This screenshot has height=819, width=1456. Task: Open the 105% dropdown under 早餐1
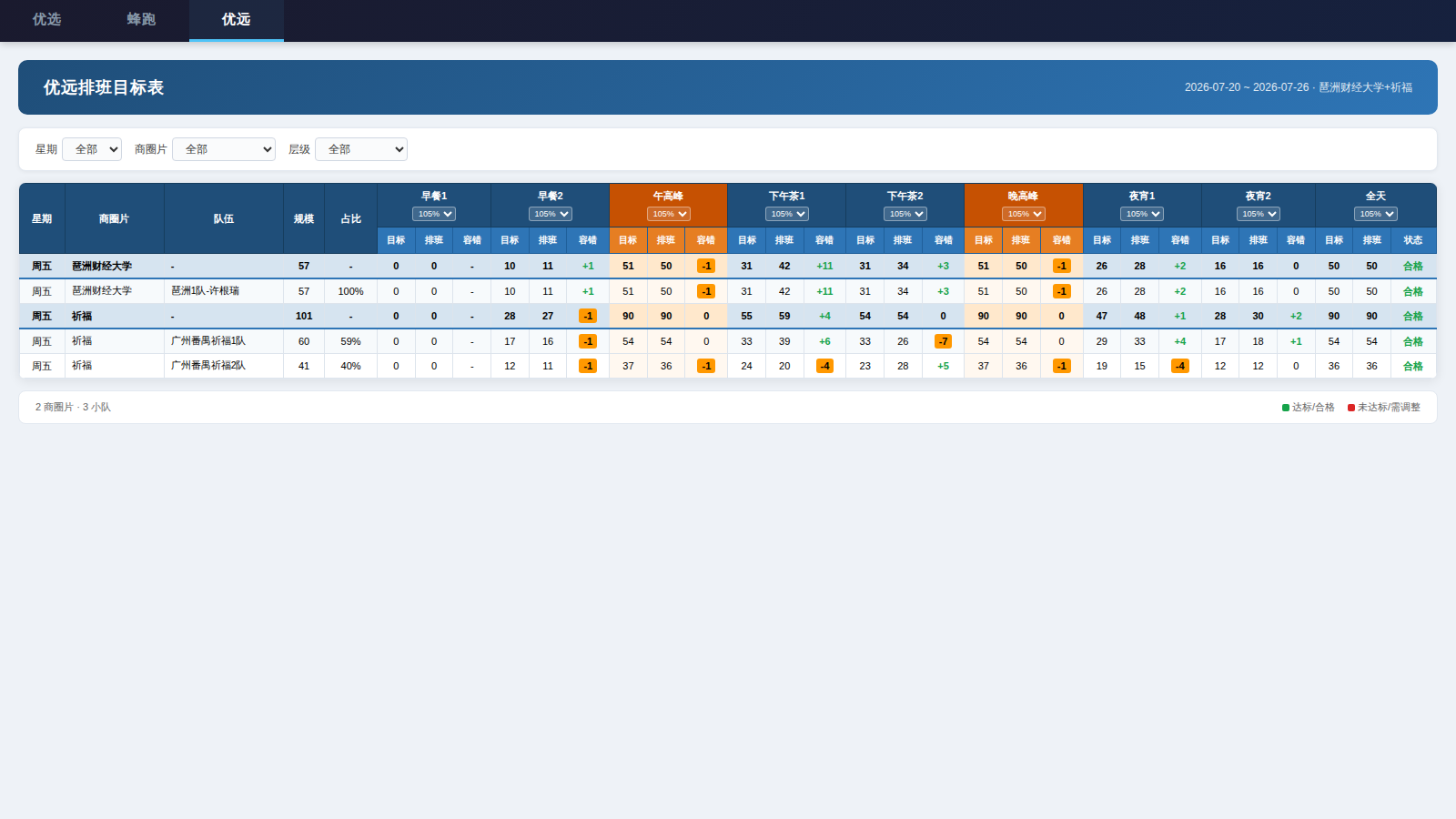coord(434,214)
